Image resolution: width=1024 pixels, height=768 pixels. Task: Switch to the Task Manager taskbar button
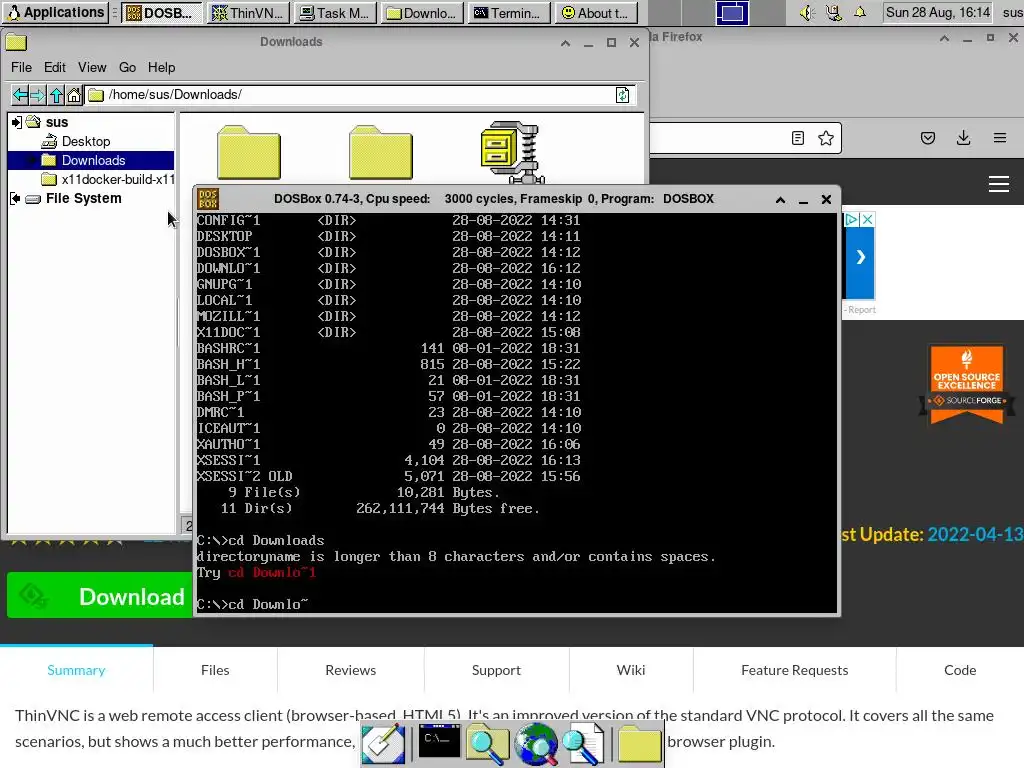click(335, 13)
